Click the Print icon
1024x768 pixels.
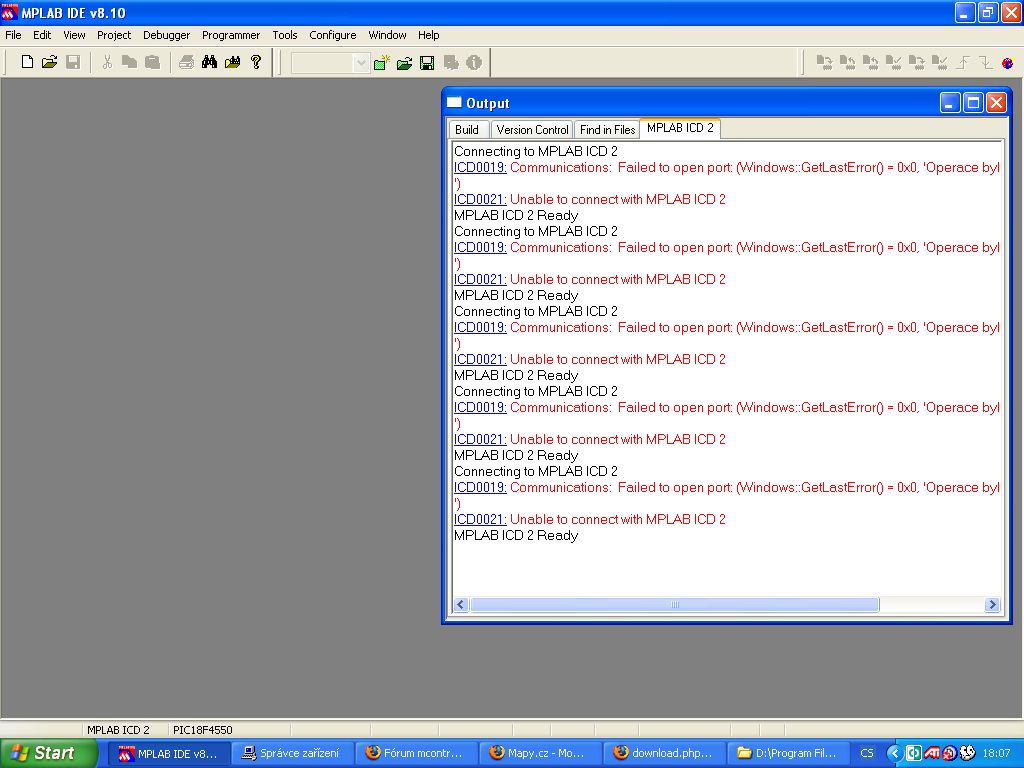[x=186, y=62]
